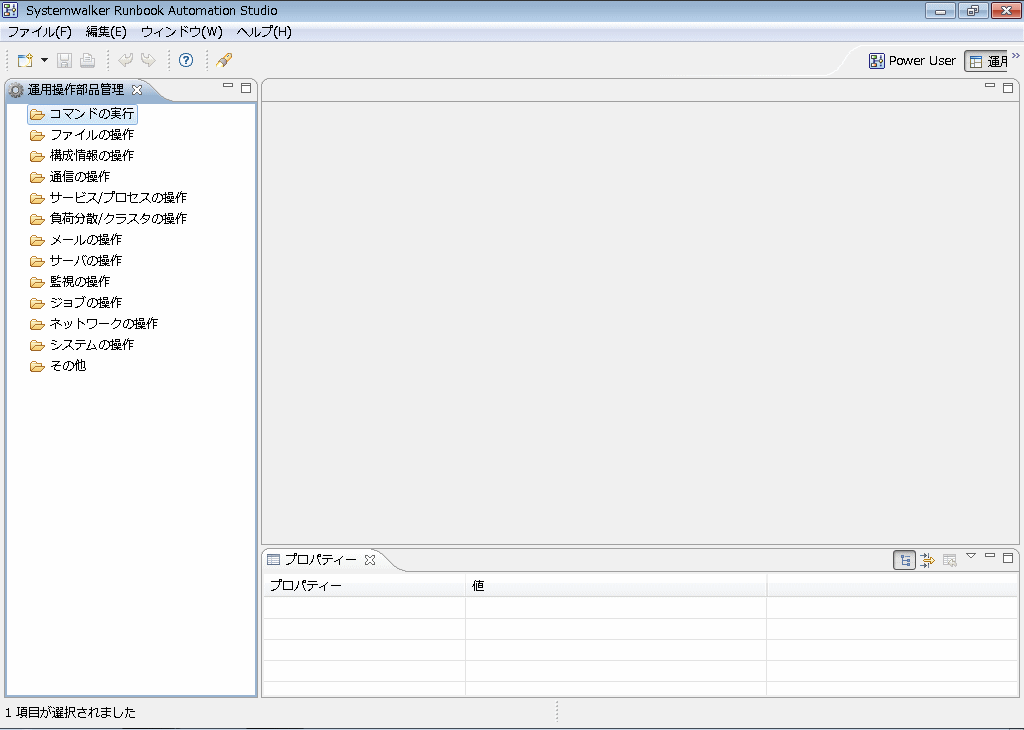Show more perspectives chevron

coord(1016,56)
